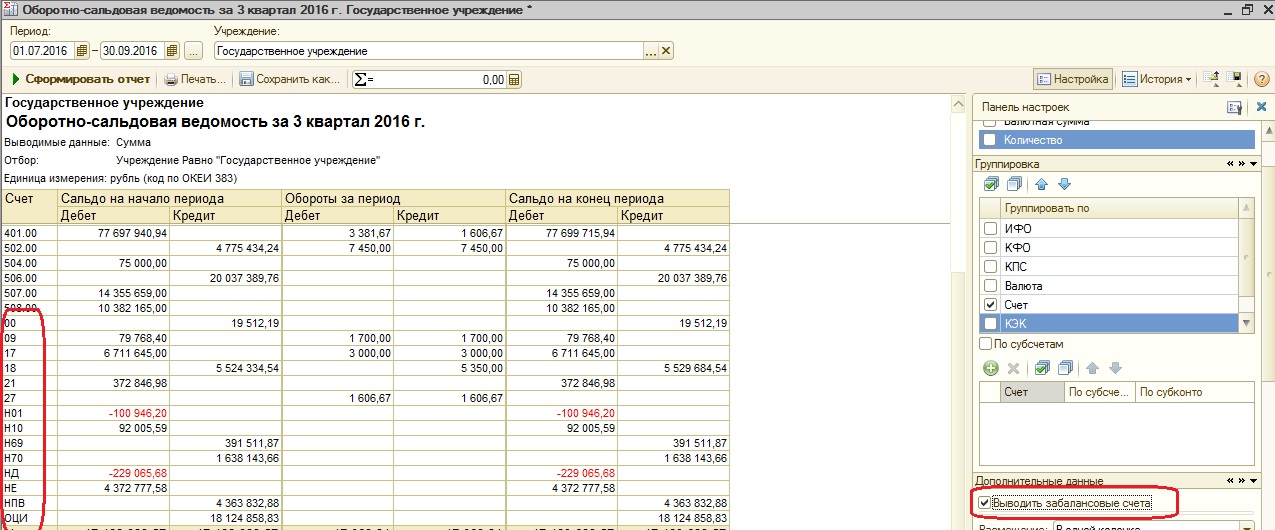This screenshot has height=530, width=1275.
Task: Uncheck Выводить забалансовые счета checkbox
Action: pos(985,503)
